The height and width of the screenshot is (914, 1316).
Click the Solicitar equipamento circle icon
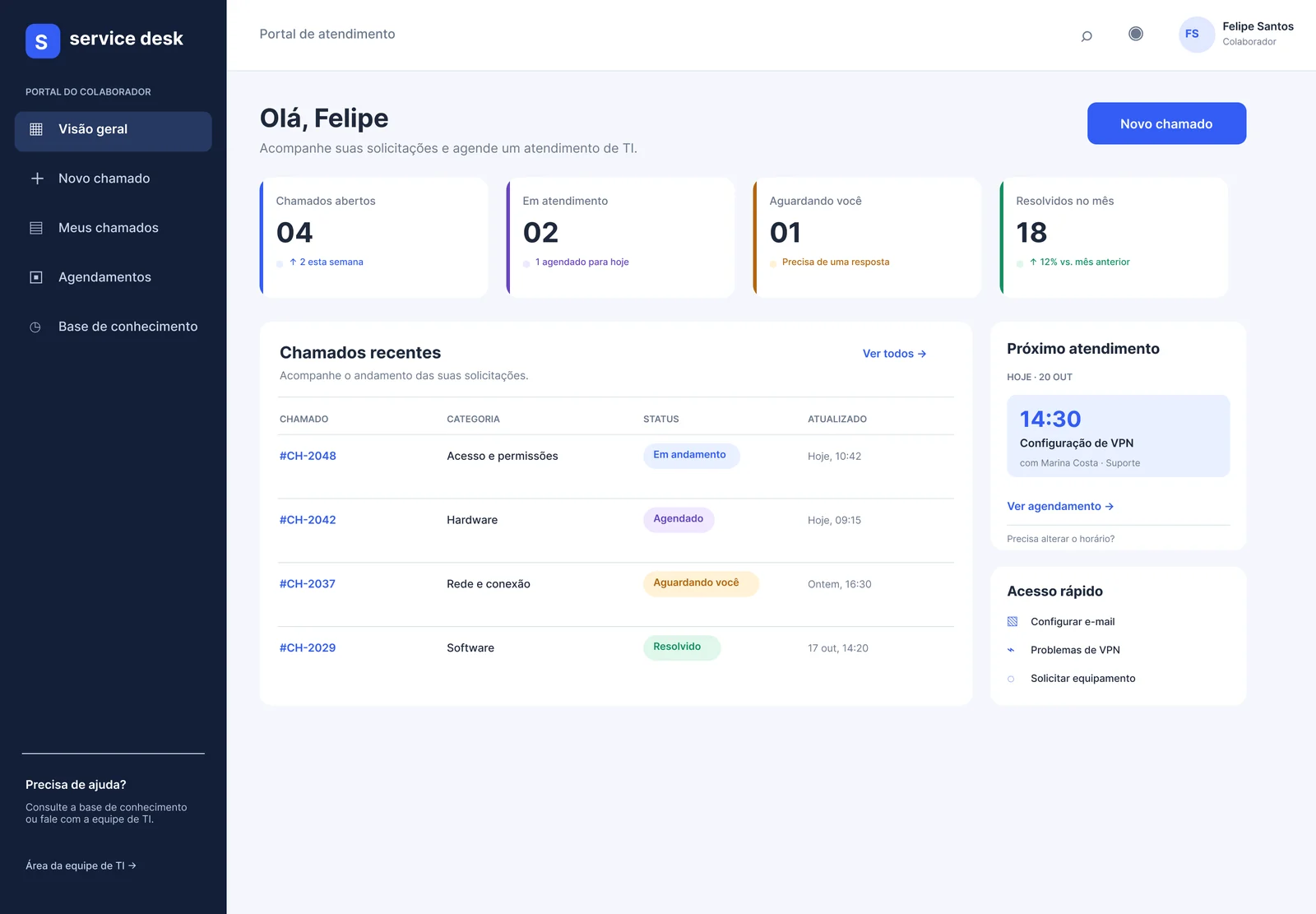(x=1011, y=679)
